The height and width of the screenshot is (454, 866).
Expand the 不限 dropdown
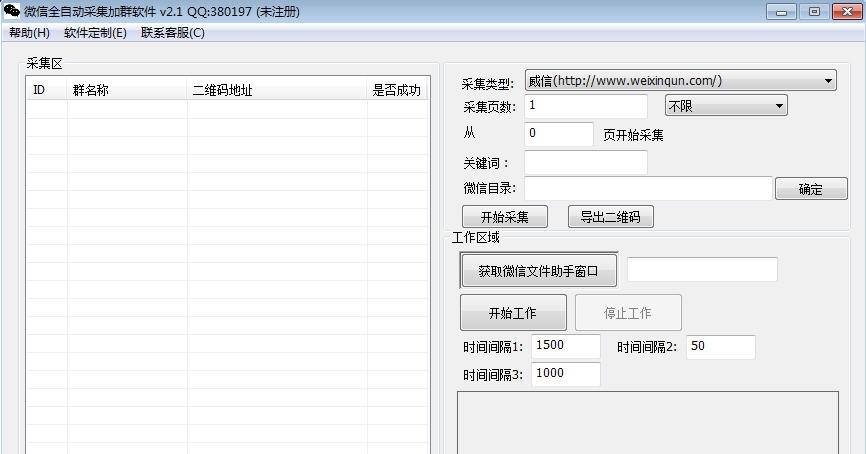click(x=726, y=105)
